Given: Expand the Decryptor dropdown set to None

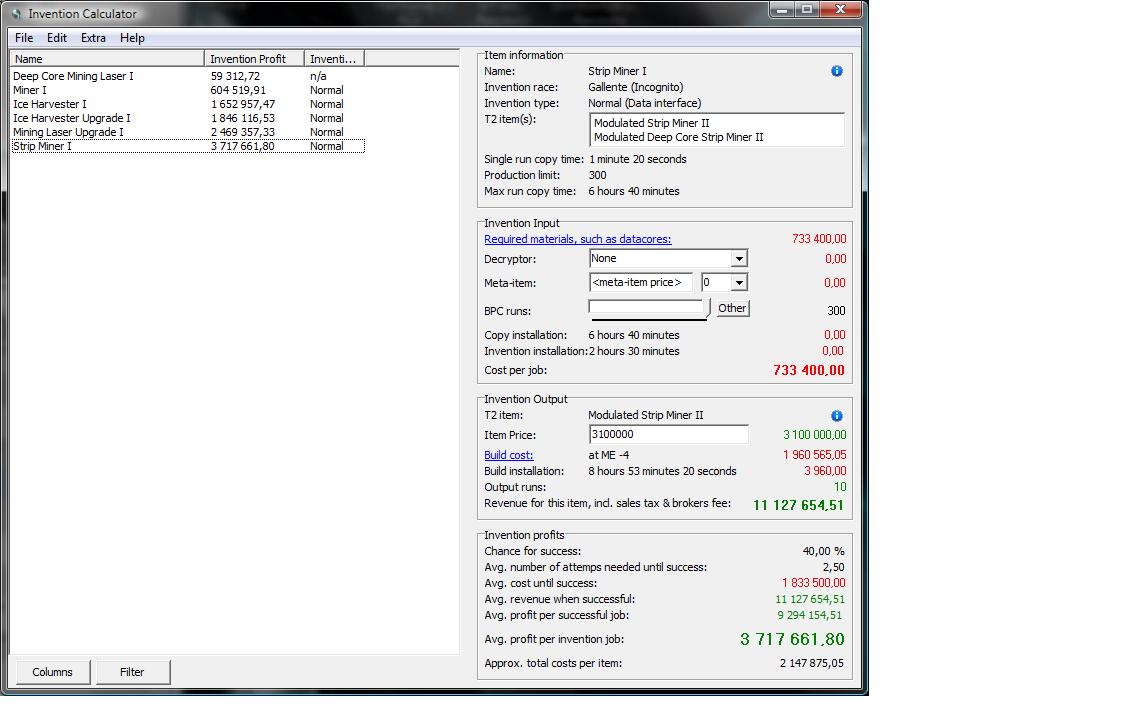Looking at the screenshot, I should 739,258.
